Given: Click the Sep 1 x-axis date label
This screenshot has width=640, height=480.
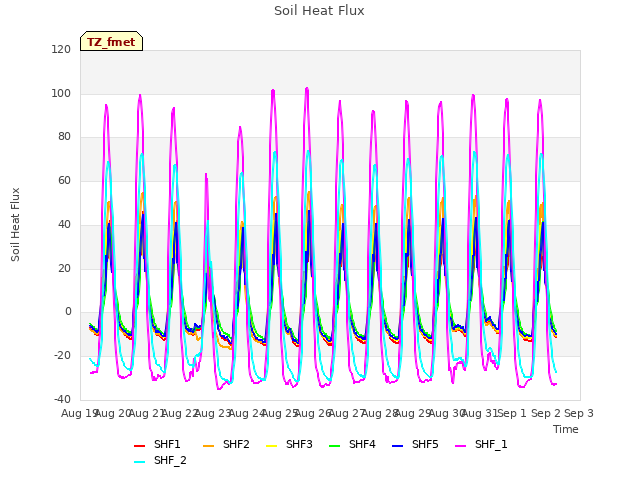Looking at the screenshot, I should (x=512, y=413).
